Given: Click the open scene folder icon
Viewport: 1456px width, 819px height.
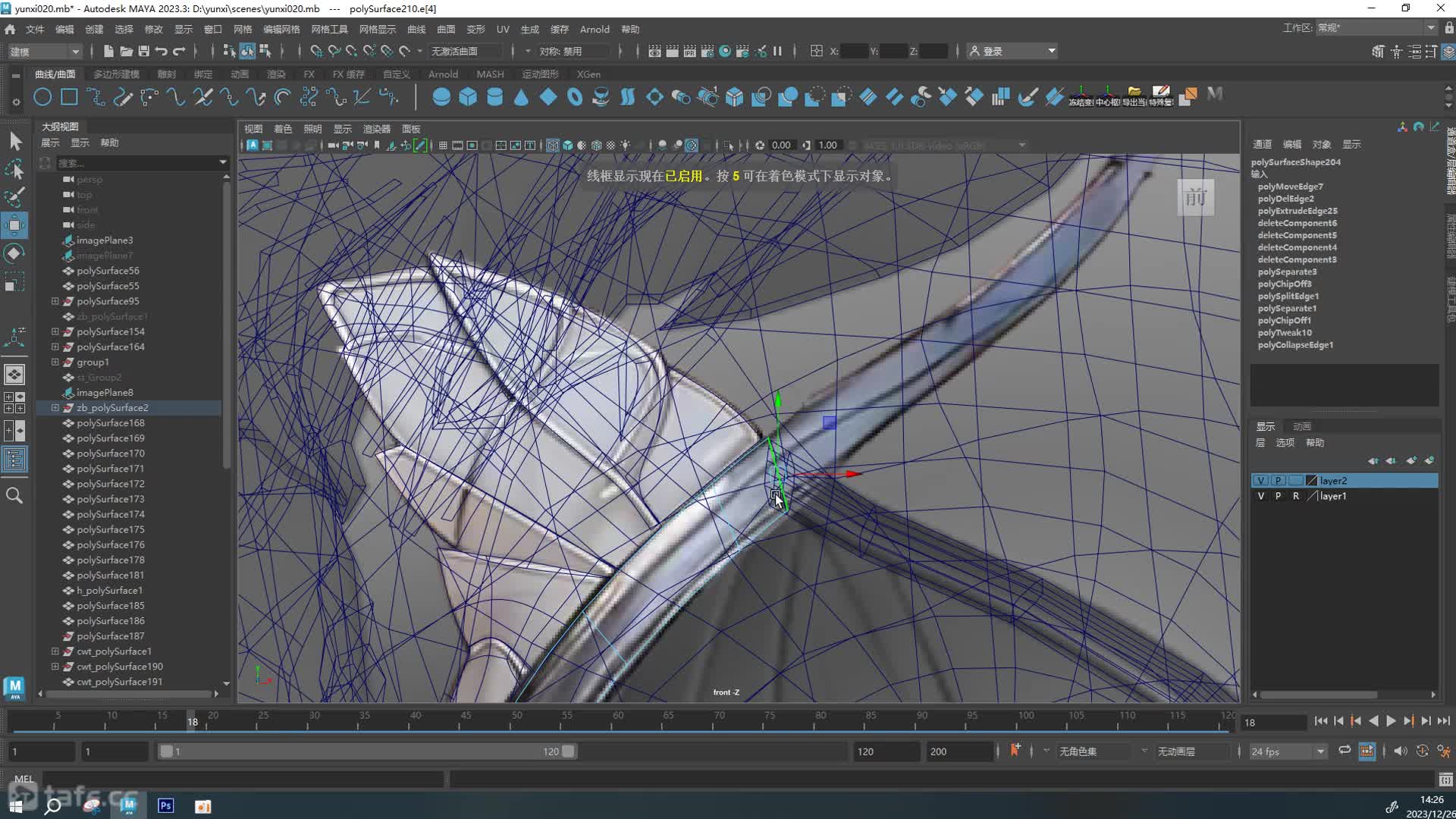Looking at the screenshot, I should tap(126, 51).
